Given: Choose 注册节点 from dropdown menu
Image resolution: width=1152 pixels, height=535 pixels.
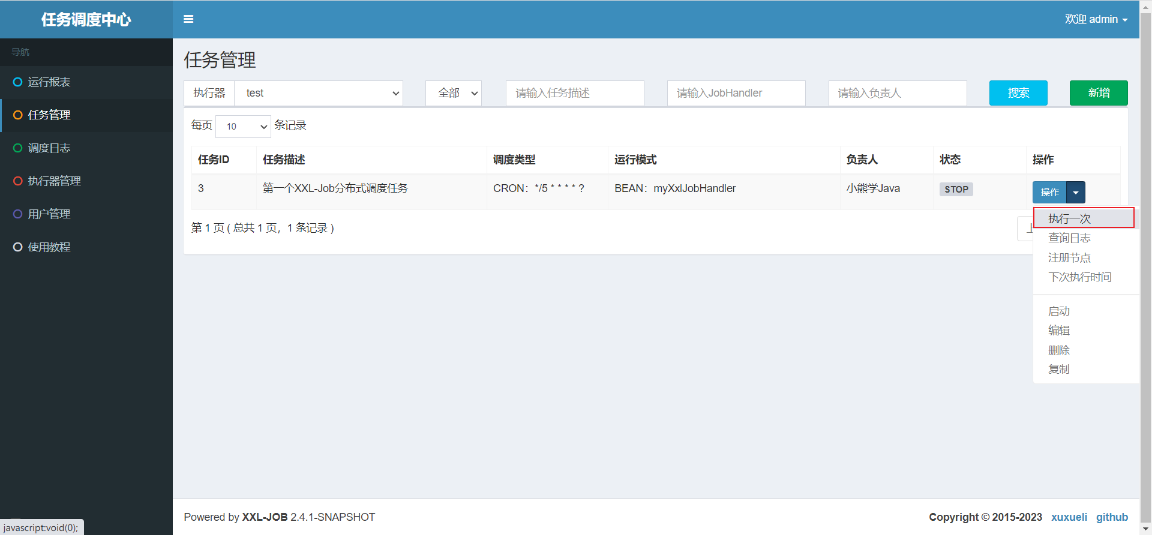Looking at the screenshot, I should [1069, 258].
